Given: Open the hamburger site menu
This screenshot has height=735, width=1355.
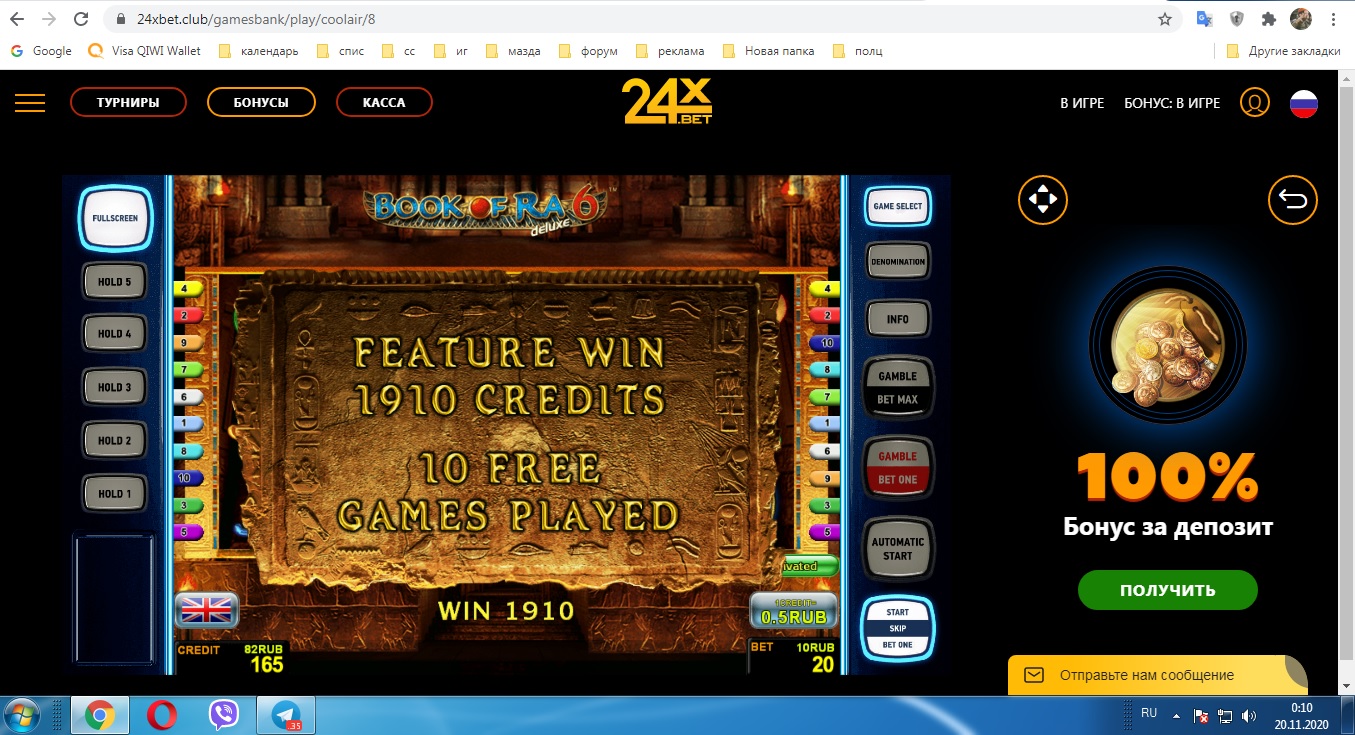Looking at the screenshot, I should click(30, 102).
